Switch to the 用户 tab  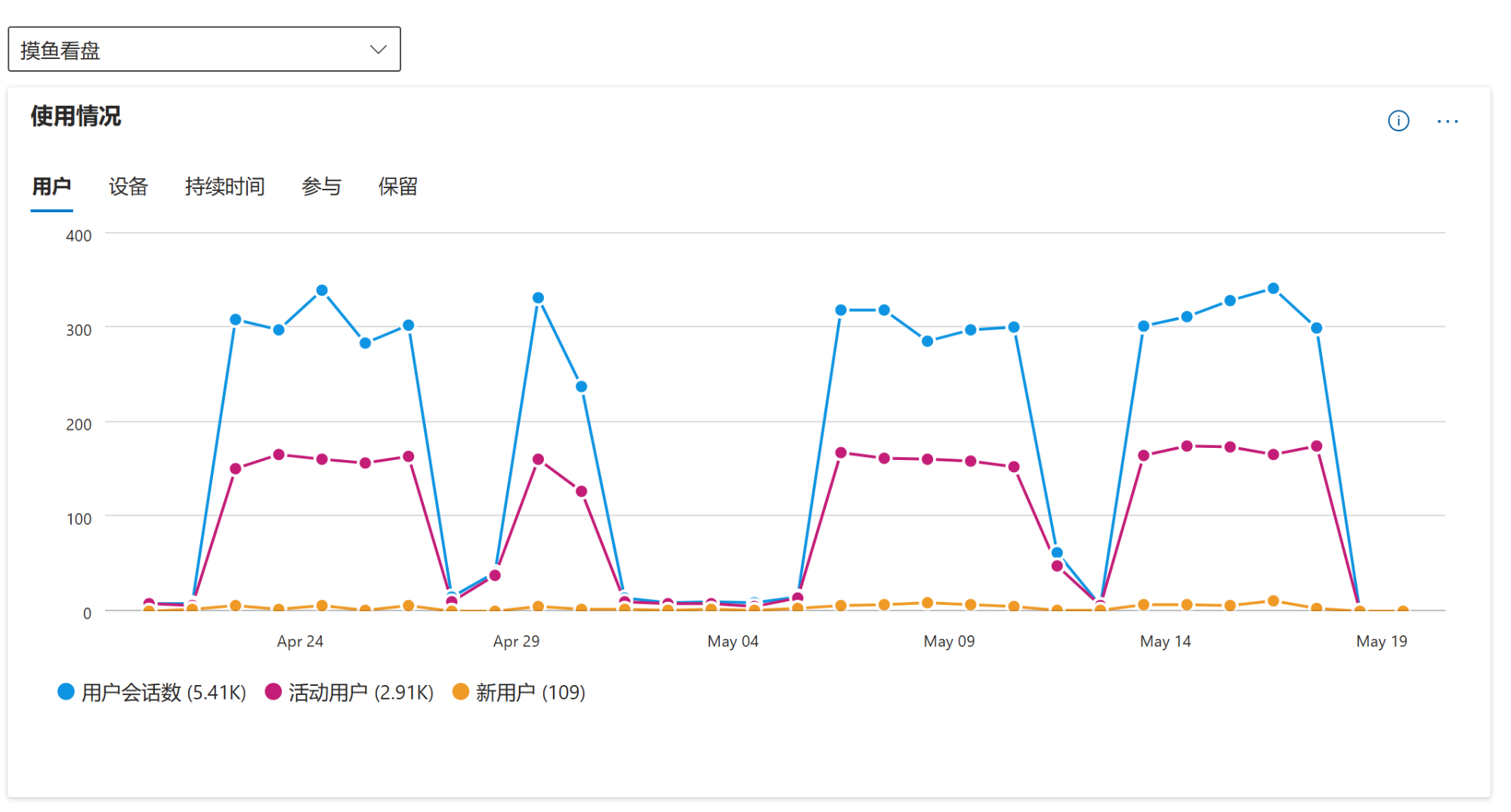coord(51,187)
